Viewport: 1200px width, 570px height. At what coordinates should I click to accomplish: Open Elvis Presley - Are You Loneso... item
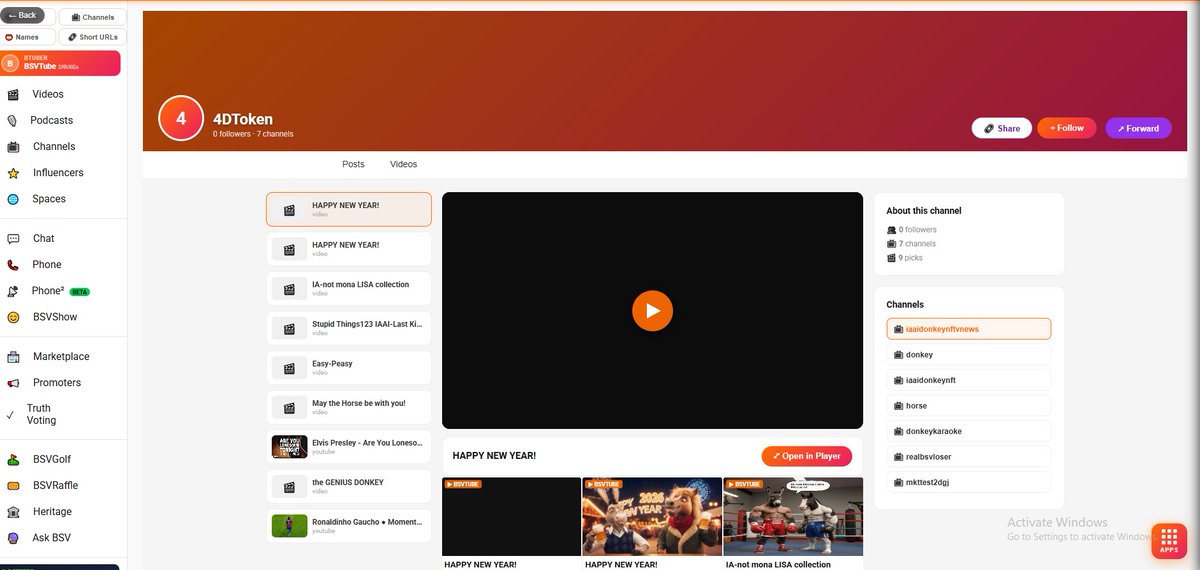[x=349, y=447]
